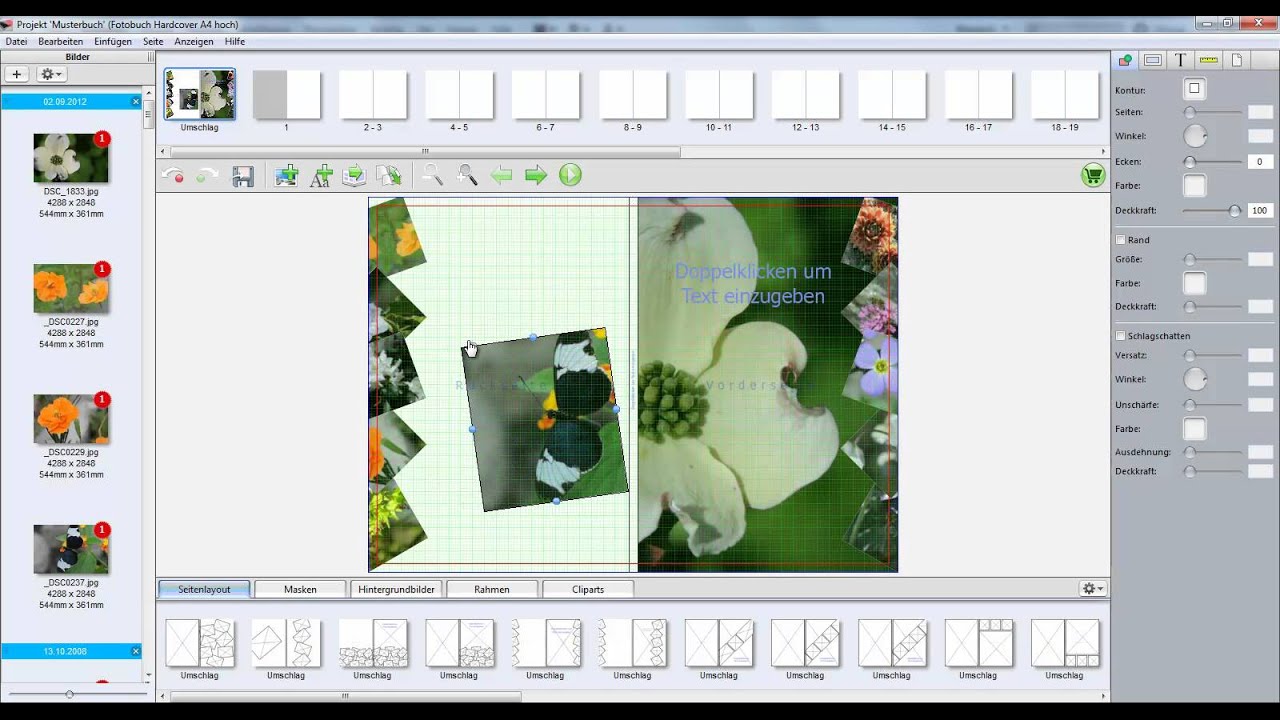The image size is (1280, 720).
Task: Click the Schlagschatten Farbe color swatch
Action: click(1194, 429)
